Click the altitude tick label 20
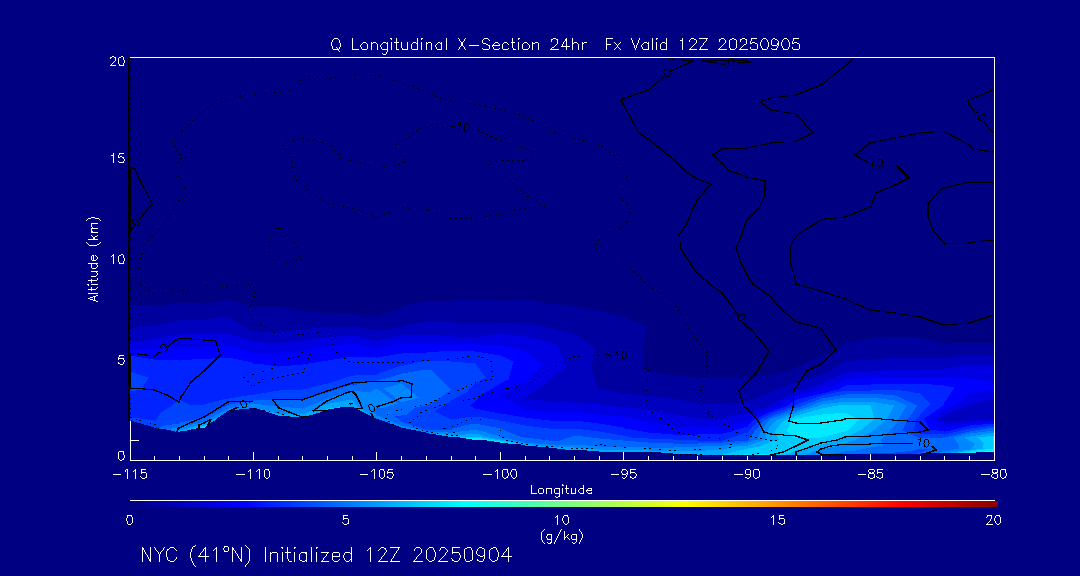Image resolution: width=1080 pixels, height=576 pixels. [117, 61]
